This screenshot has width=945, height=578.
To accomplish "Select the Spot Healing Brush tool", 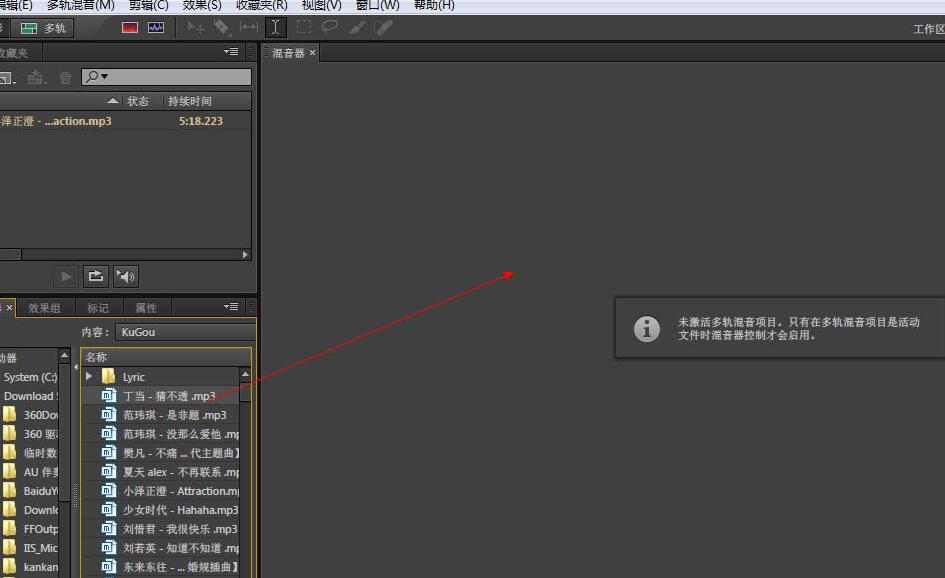I will (383, 27).
